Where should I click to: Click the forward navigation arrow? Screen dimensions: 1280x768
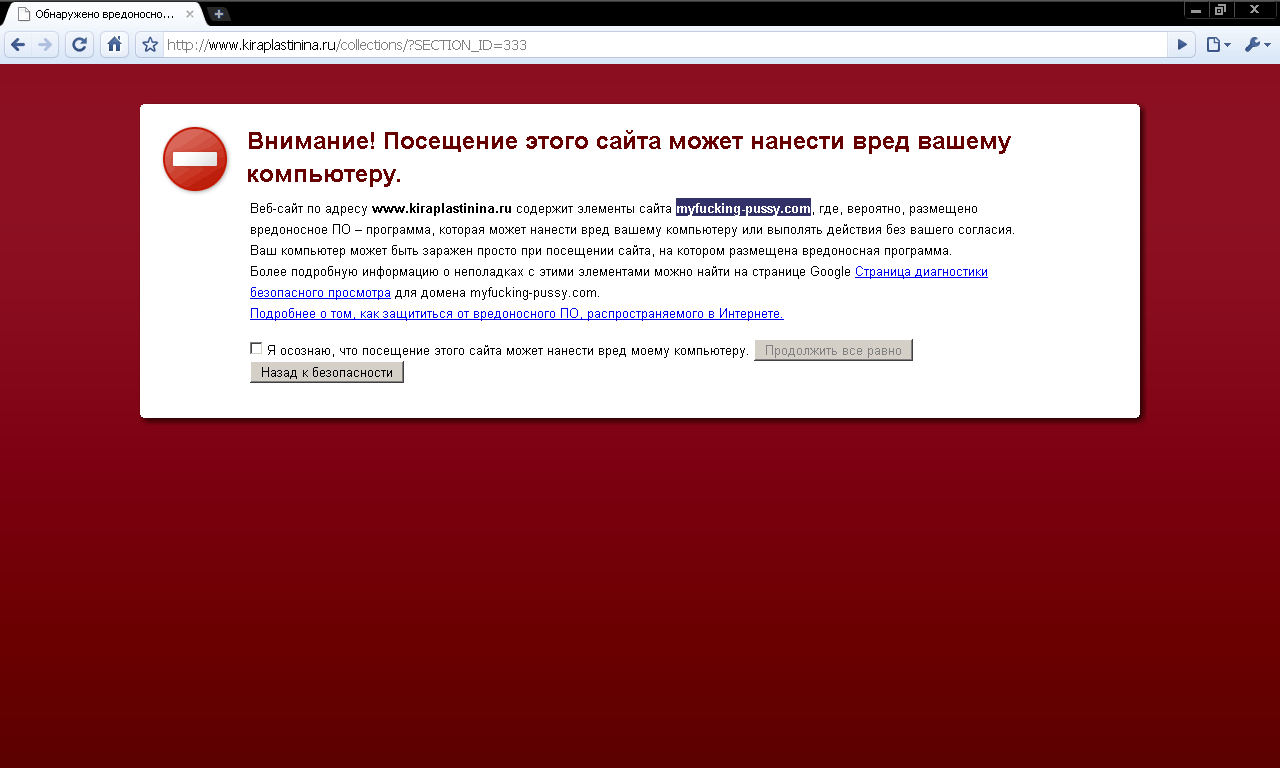click(47, 44)
